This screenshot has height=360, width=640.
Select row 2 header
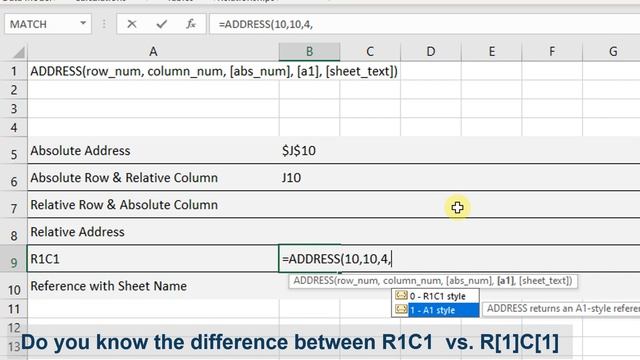point(13,90)
